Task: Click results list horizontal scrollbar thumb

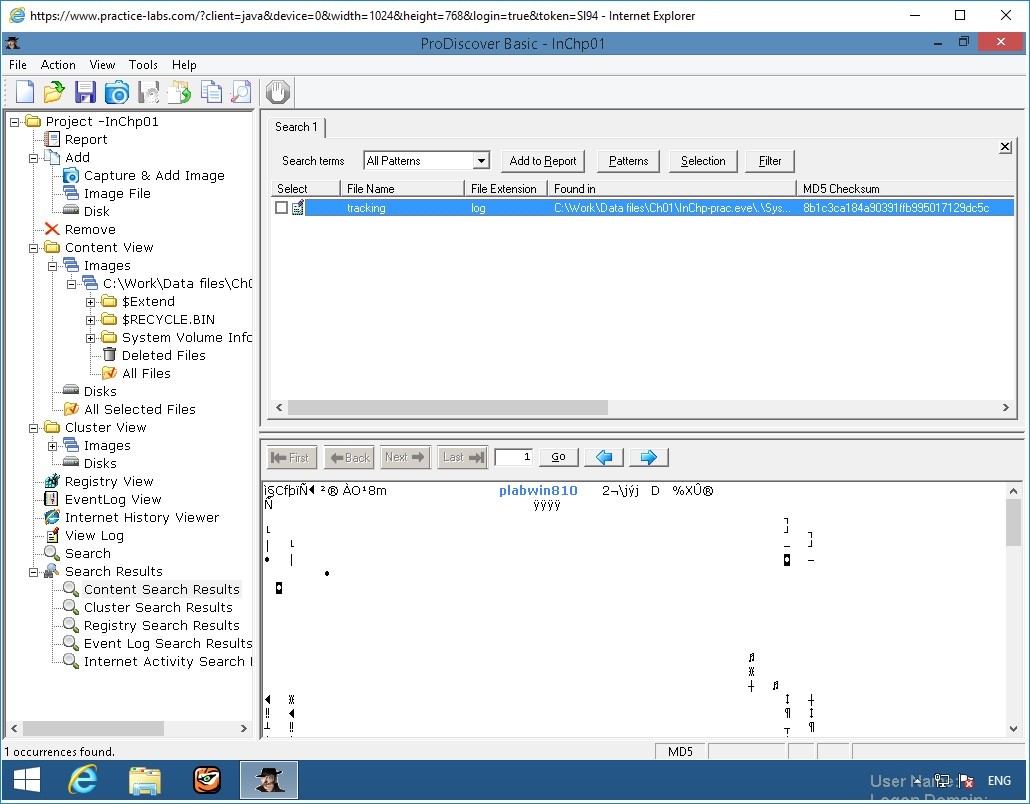Action: [447, 408]
